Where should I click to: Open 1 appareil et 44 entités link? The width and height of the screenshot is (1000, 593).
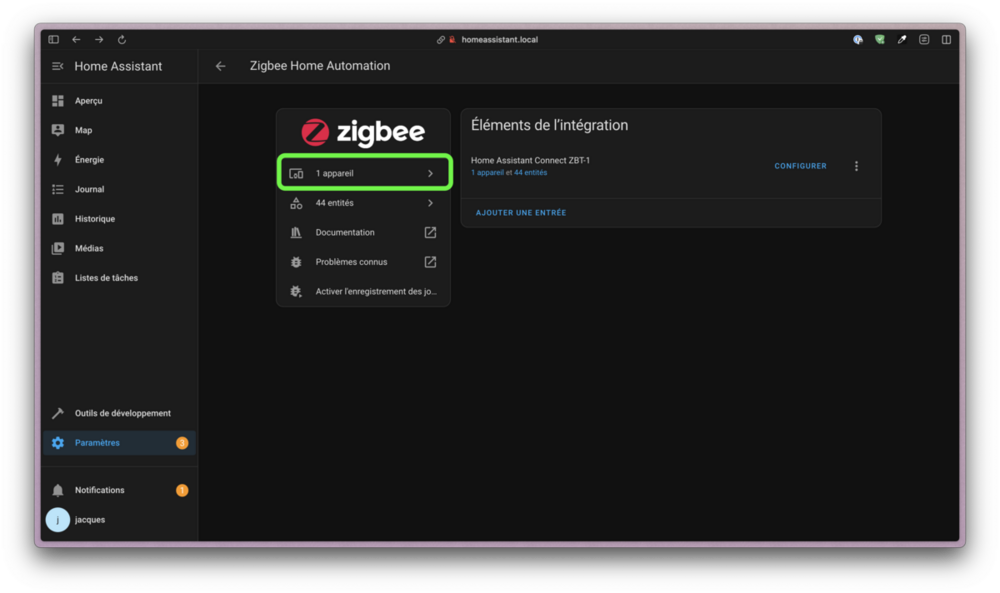point(509,173)
